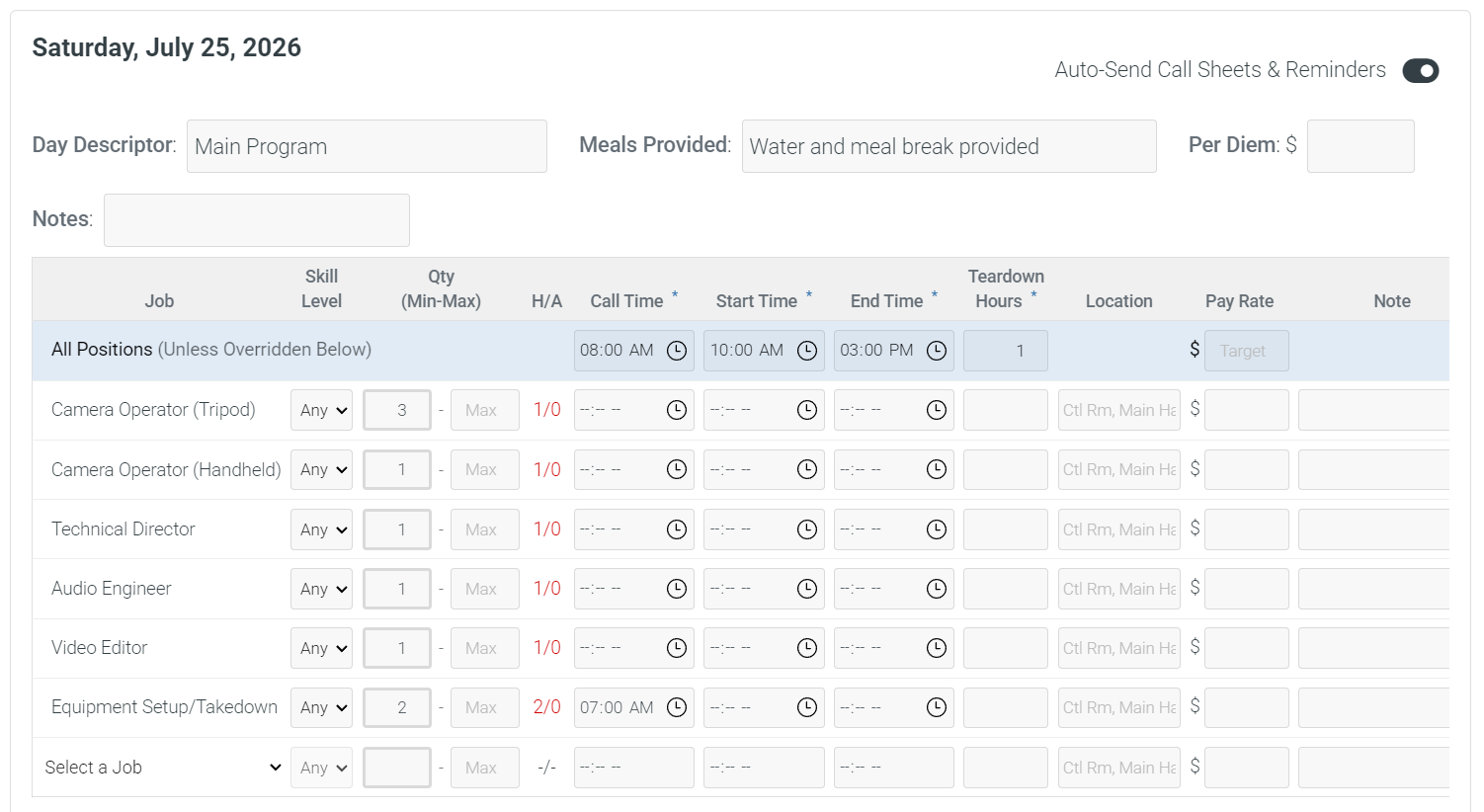Click Pay Rate field for Audio Engineer
Viewport: 1484px width, 812px height.
click(x=1247, y=589)
